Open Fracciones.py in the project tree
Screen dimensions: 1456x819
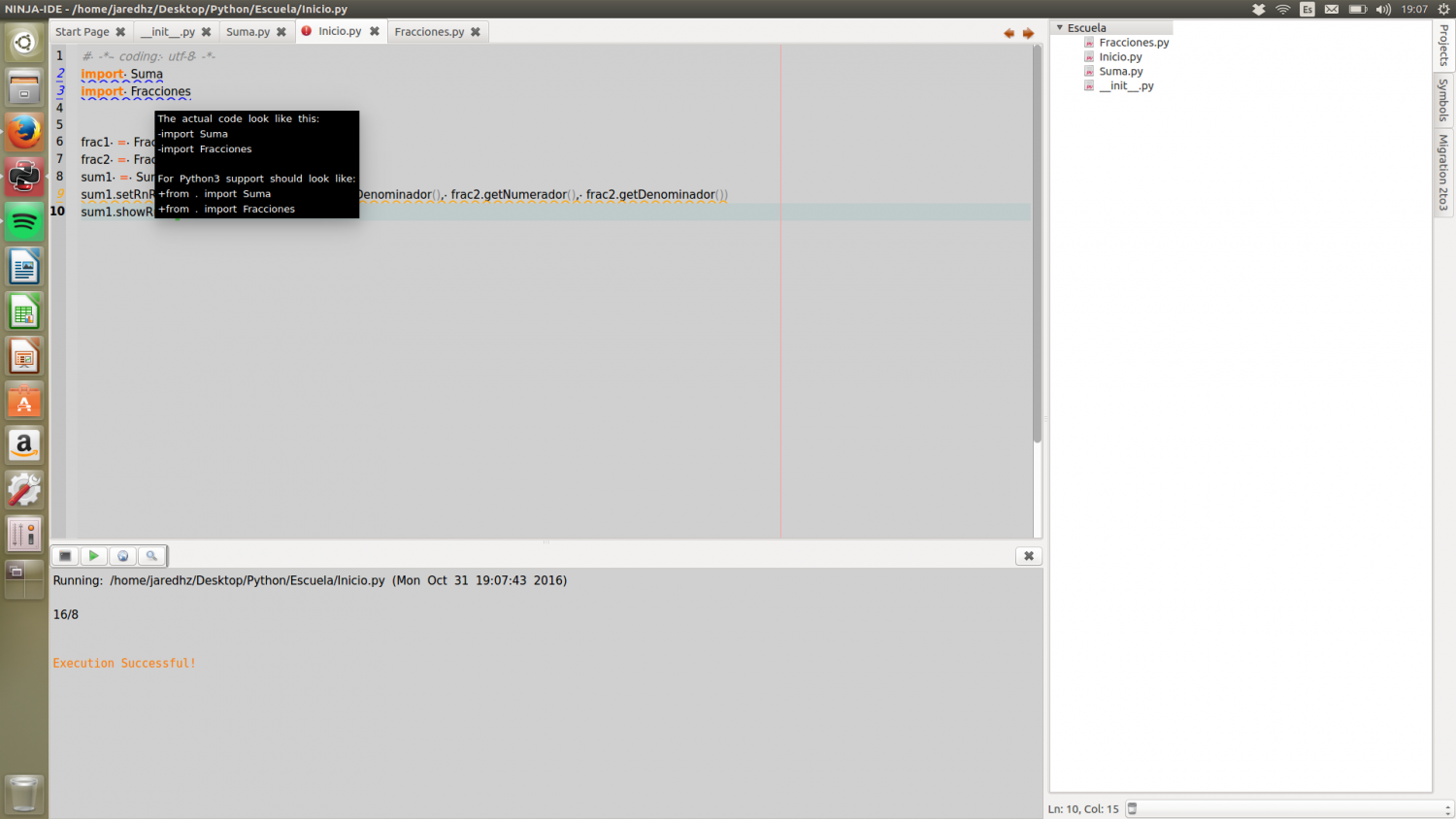pyautogui.click(x=1134, y=43)
